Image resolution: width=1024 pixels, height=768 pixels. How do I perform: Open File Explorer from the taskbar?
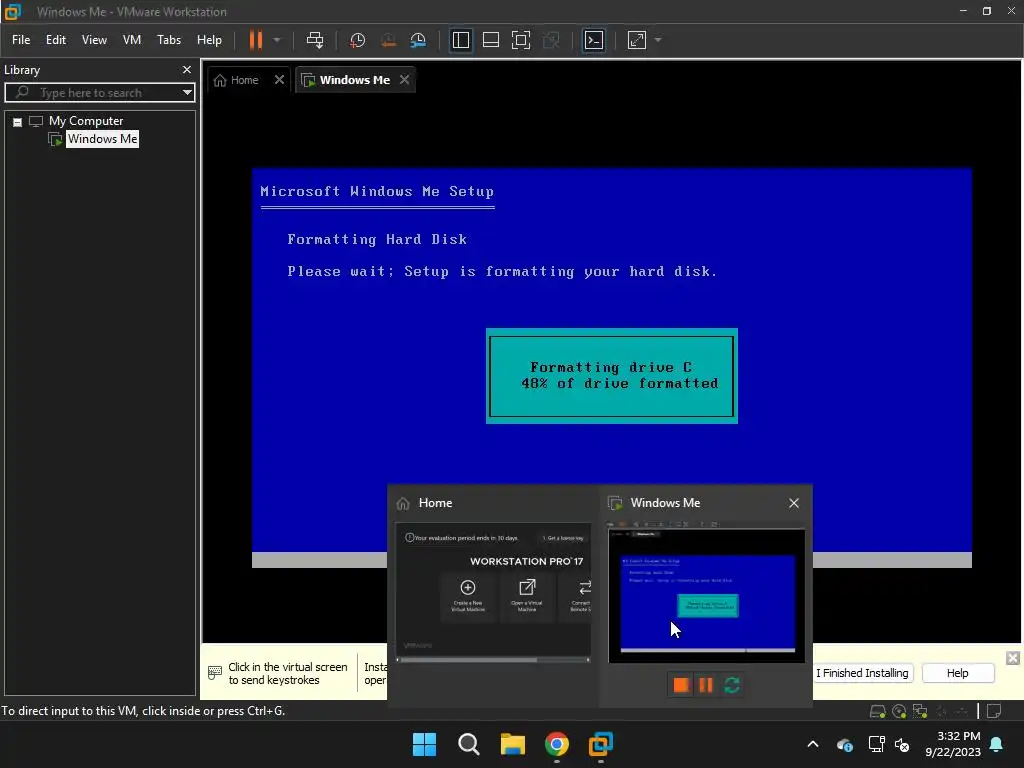tap(513, 744)
